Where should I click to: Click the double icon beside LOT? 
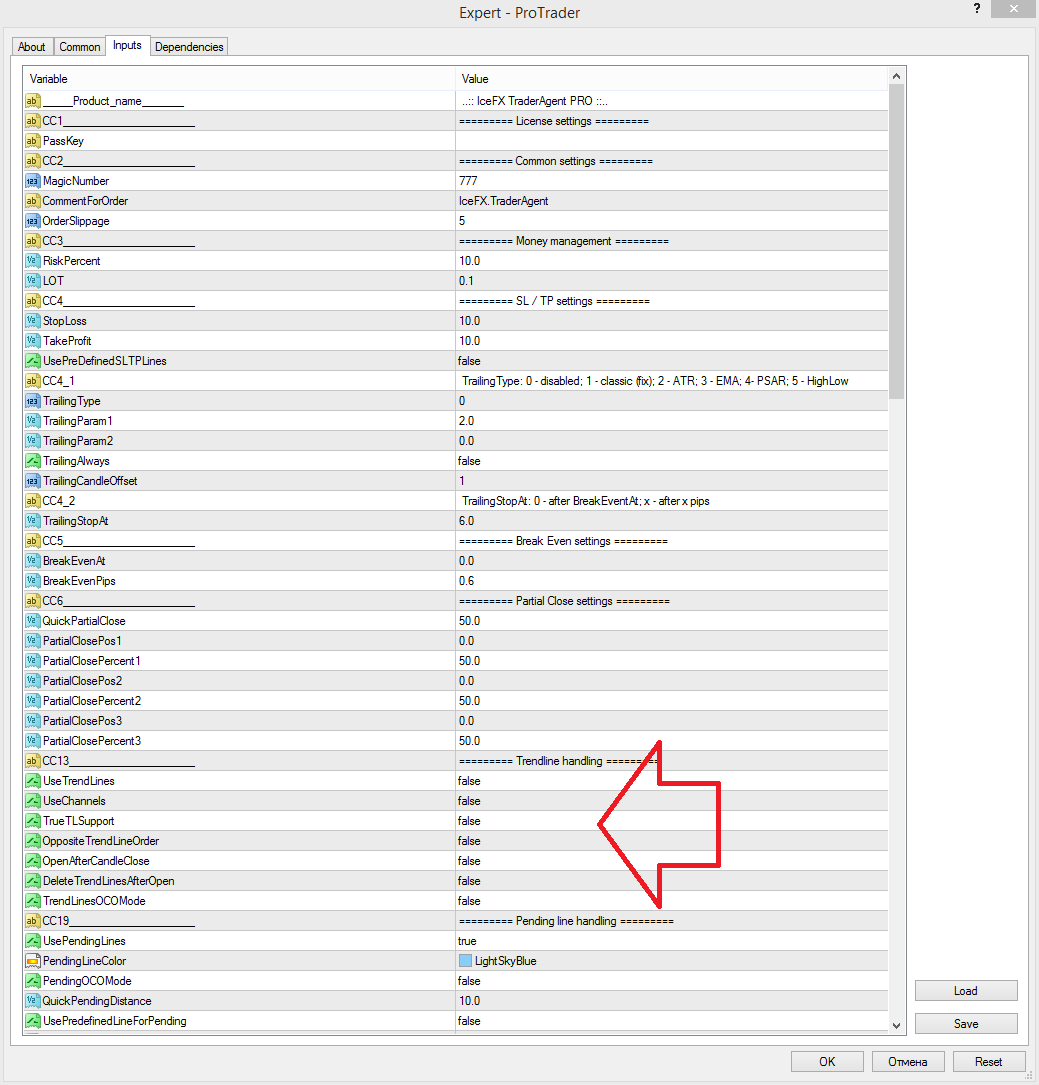click(33, 281)
